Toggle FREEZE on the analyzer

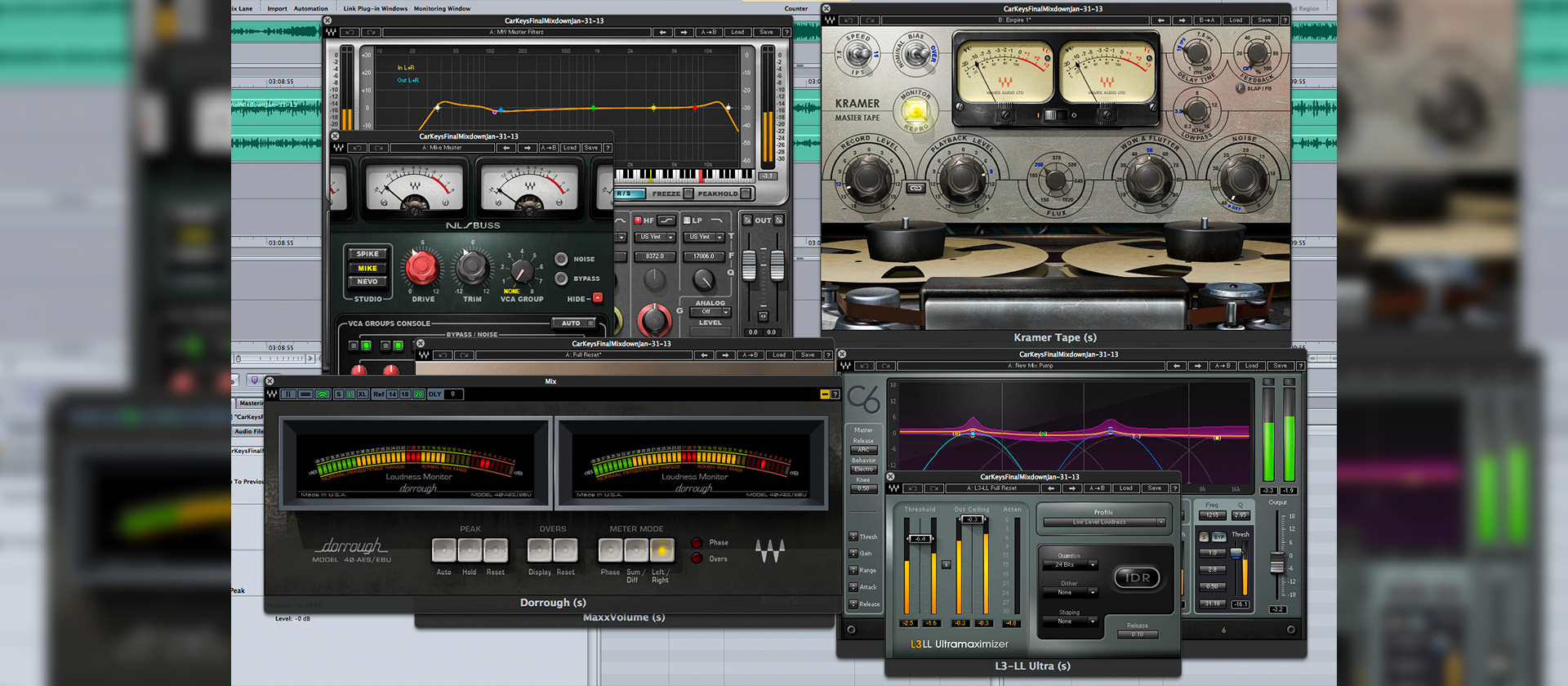(x=688, y=194)
